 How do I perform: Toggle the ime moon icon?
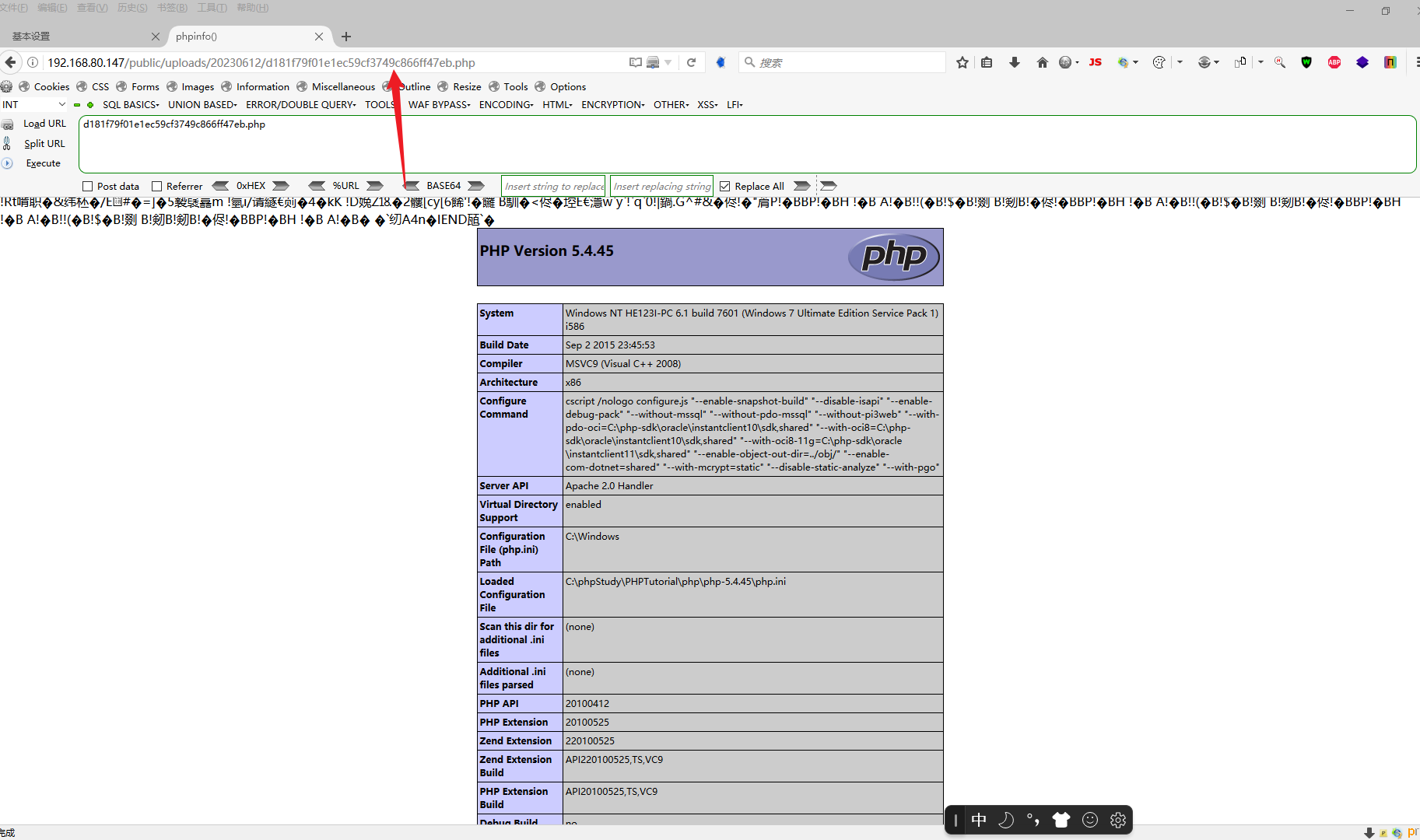point(1006,820)
